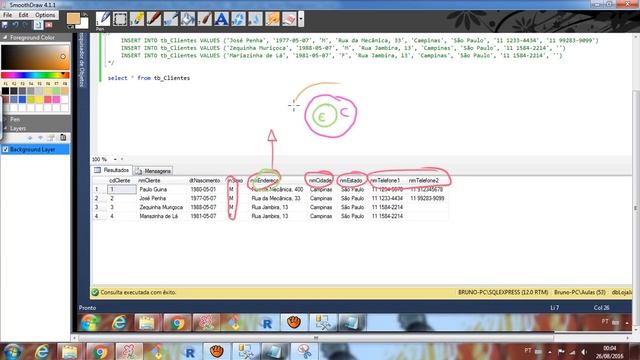The width and height of the screenshot is (640, 360).
Task: Click the scrollbar right arrow
Action: pyautogui.click(x=628, y=338)
